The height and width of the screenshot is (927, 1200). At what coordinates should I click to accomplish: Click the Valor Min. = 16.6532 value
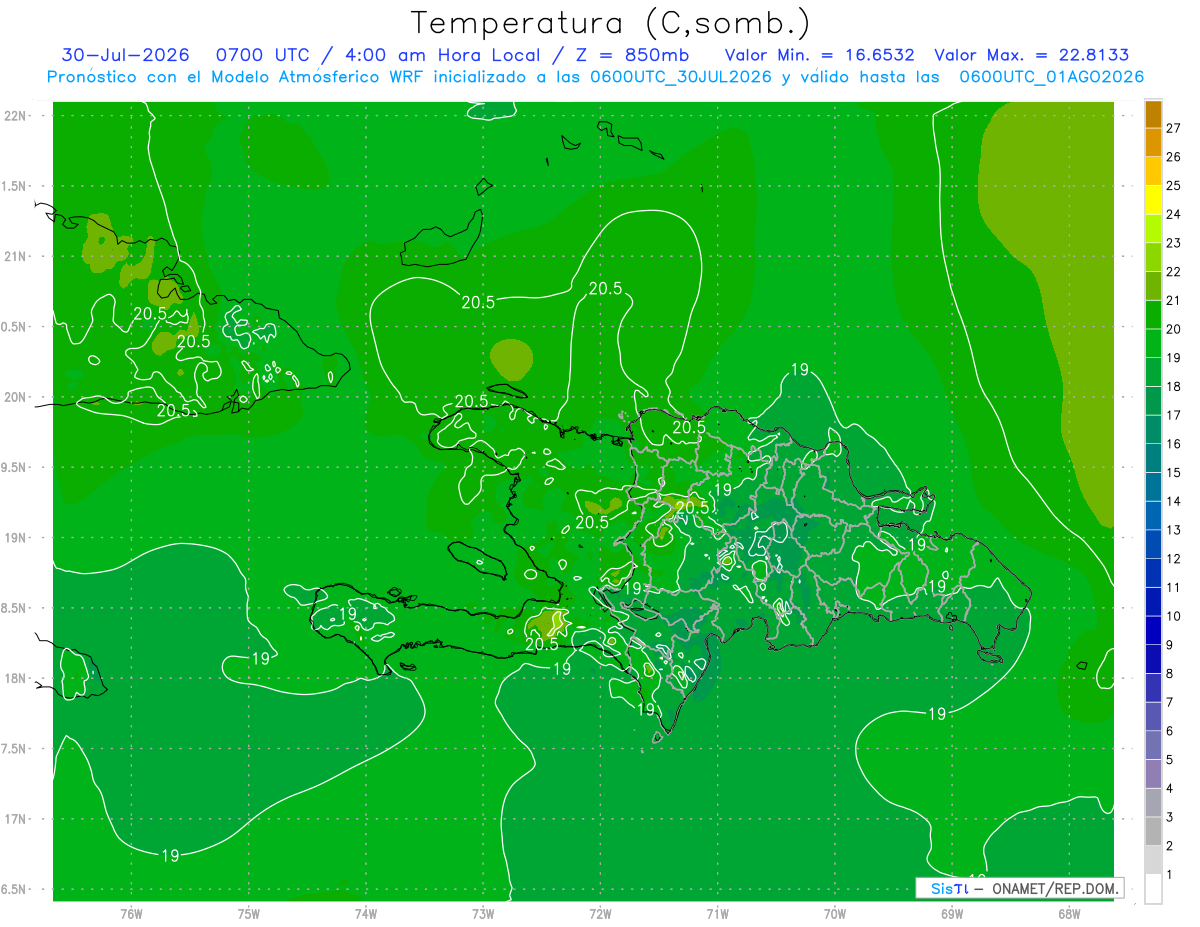820,55
